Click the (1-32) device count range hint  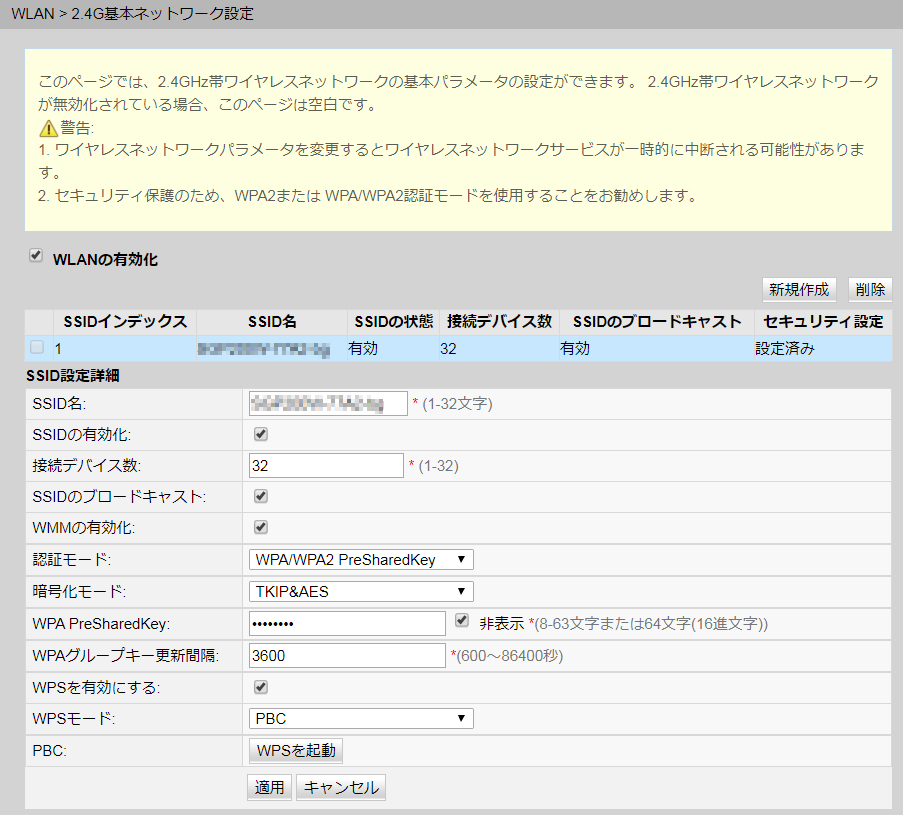(x=439, y=466)
